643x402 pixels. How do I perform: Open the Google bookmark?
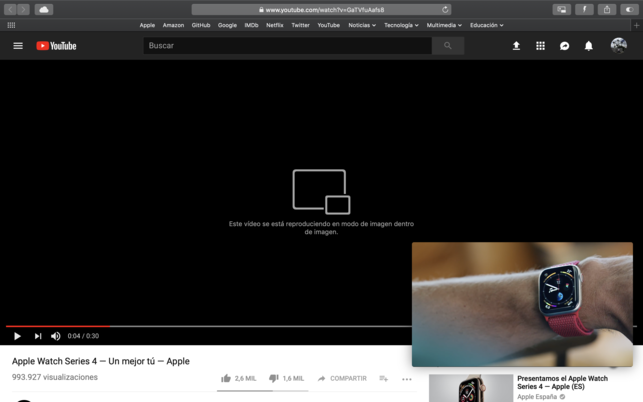227,25
